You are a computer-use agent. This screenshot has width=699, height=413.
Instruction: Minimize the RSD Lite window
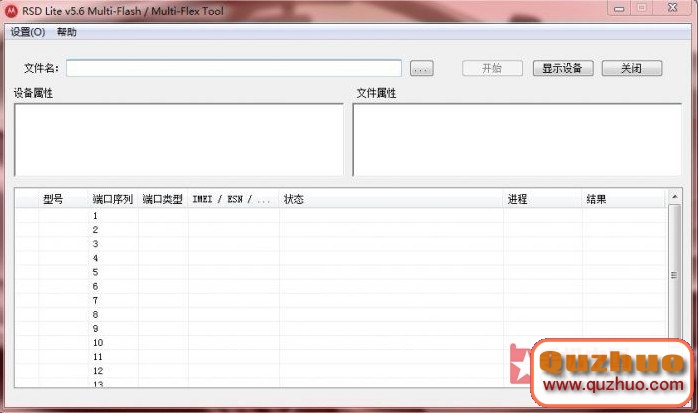click(619, 8)
